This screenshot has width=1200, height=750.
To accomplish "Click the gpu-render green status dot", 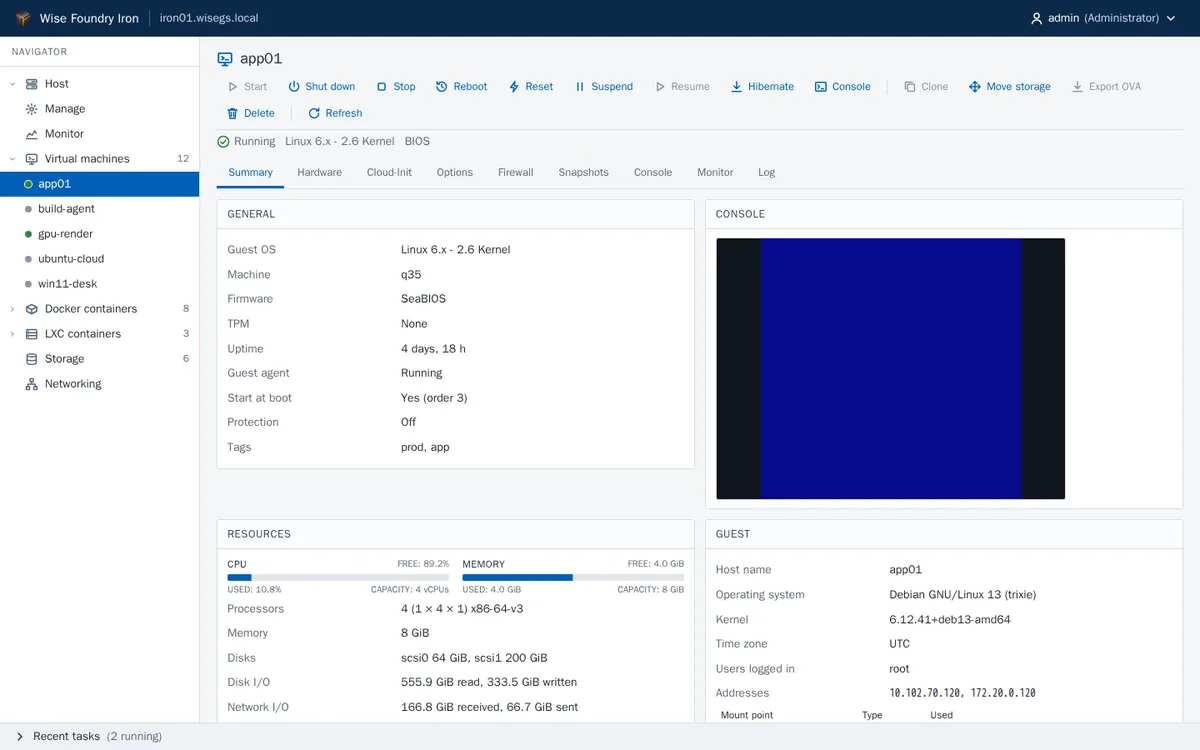I will point(29,234).
